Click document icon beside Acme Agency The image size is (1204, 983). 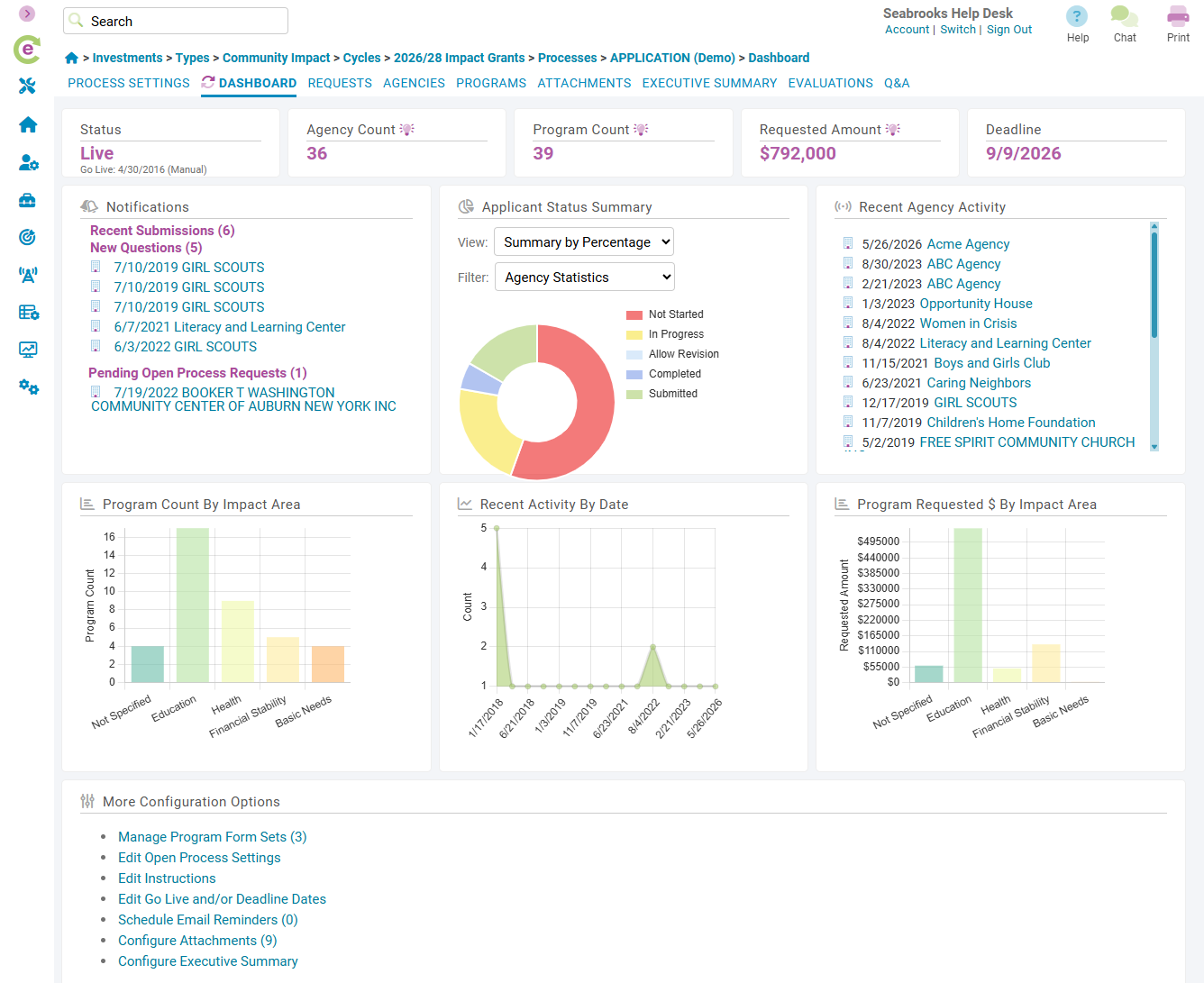pos(848,243)
